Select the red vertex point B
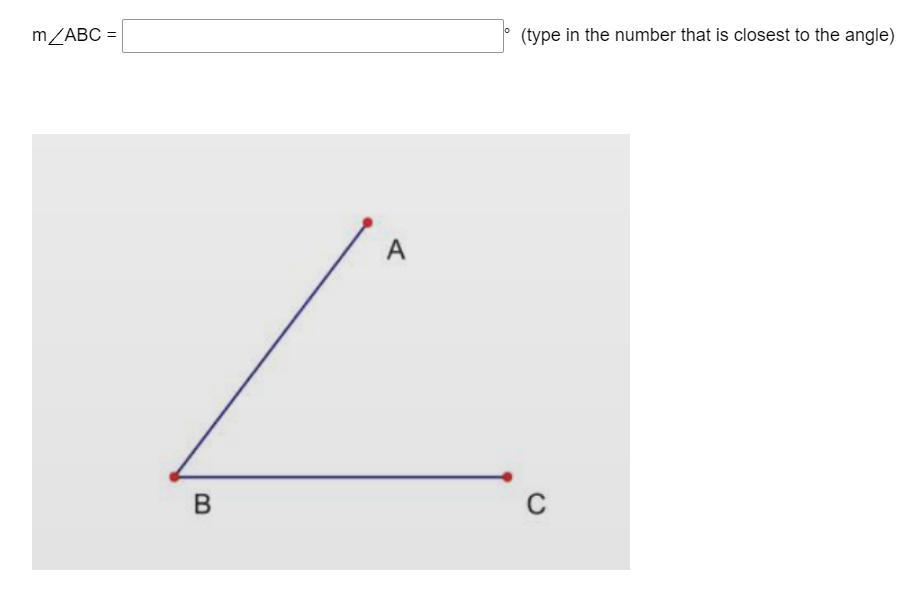Screen dimensions: 915x590 [174, 477]
